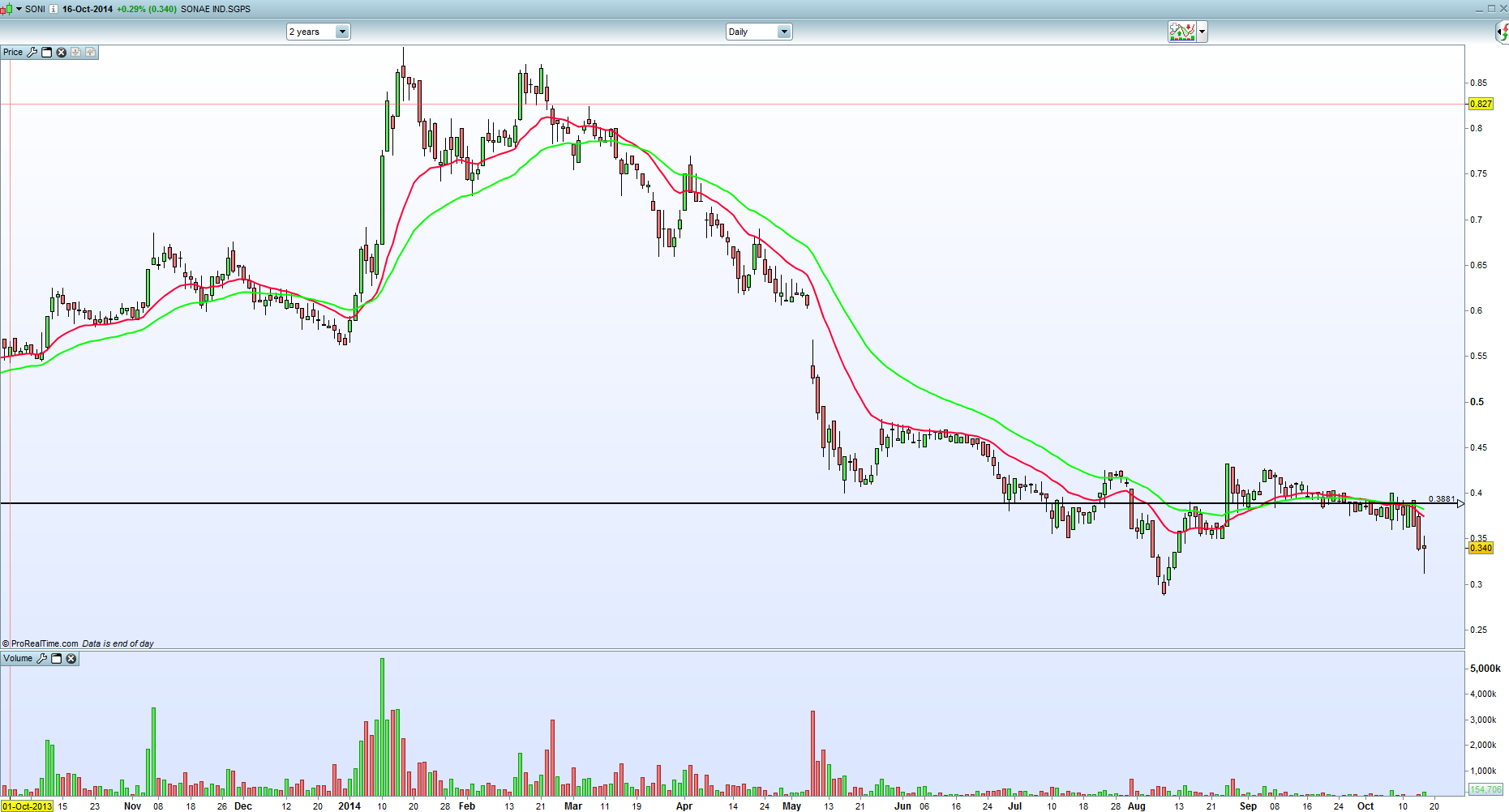Open the Daily timeframe dropdown

pos(759,32)
